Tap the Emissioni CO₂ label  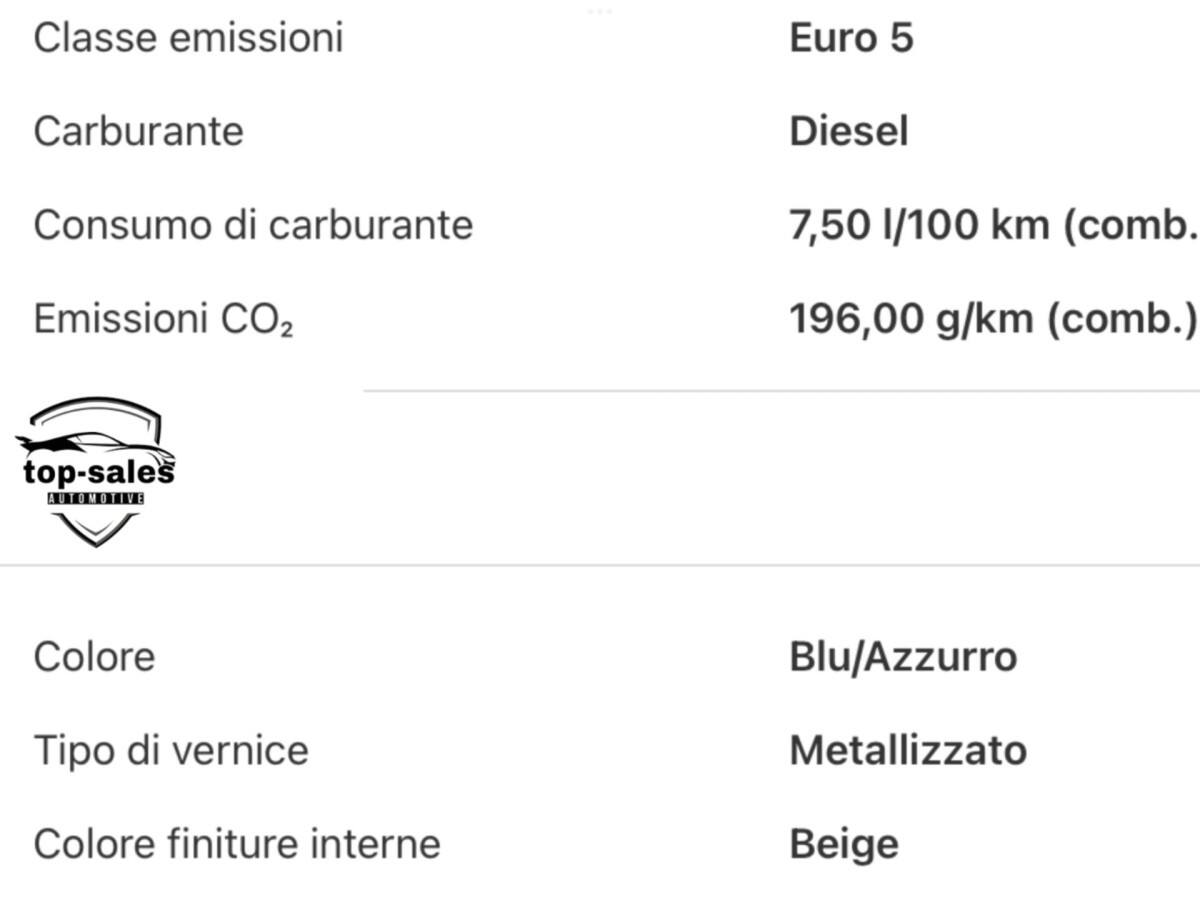coord(163,319)
